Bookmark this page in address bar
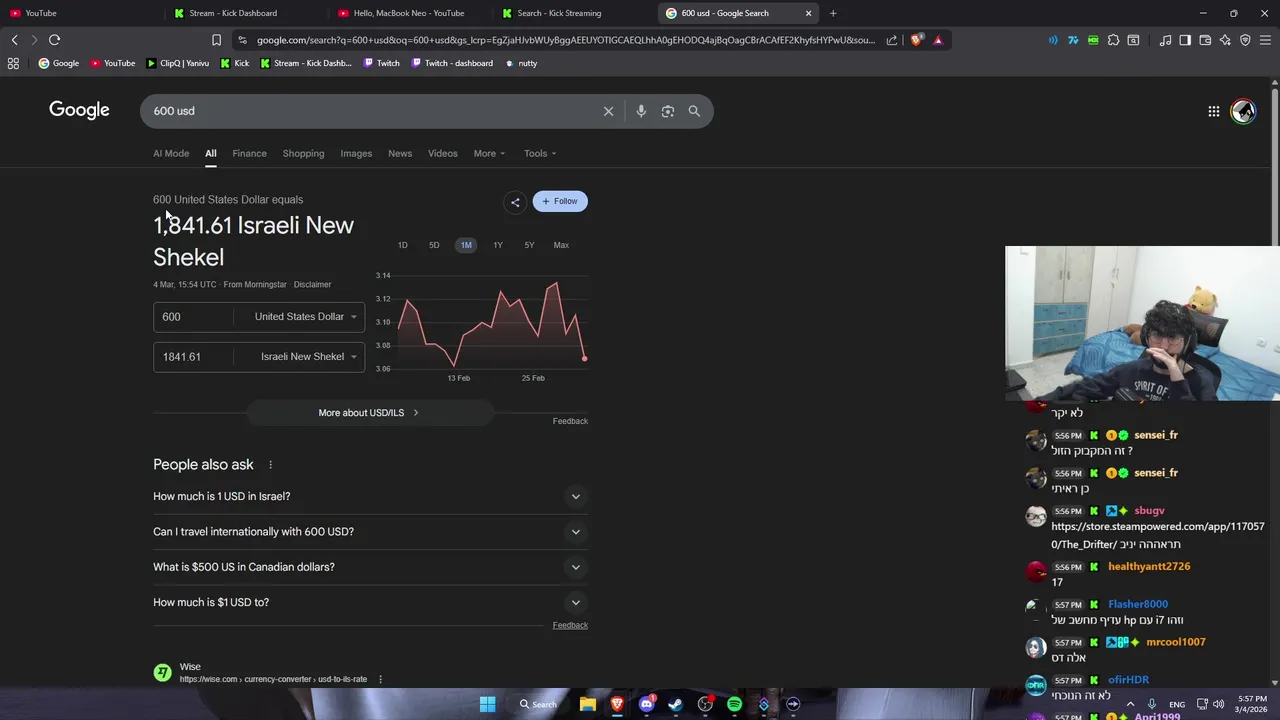Image resolution: width=1280 pixels, height=720 pixels. click(216, 40)
